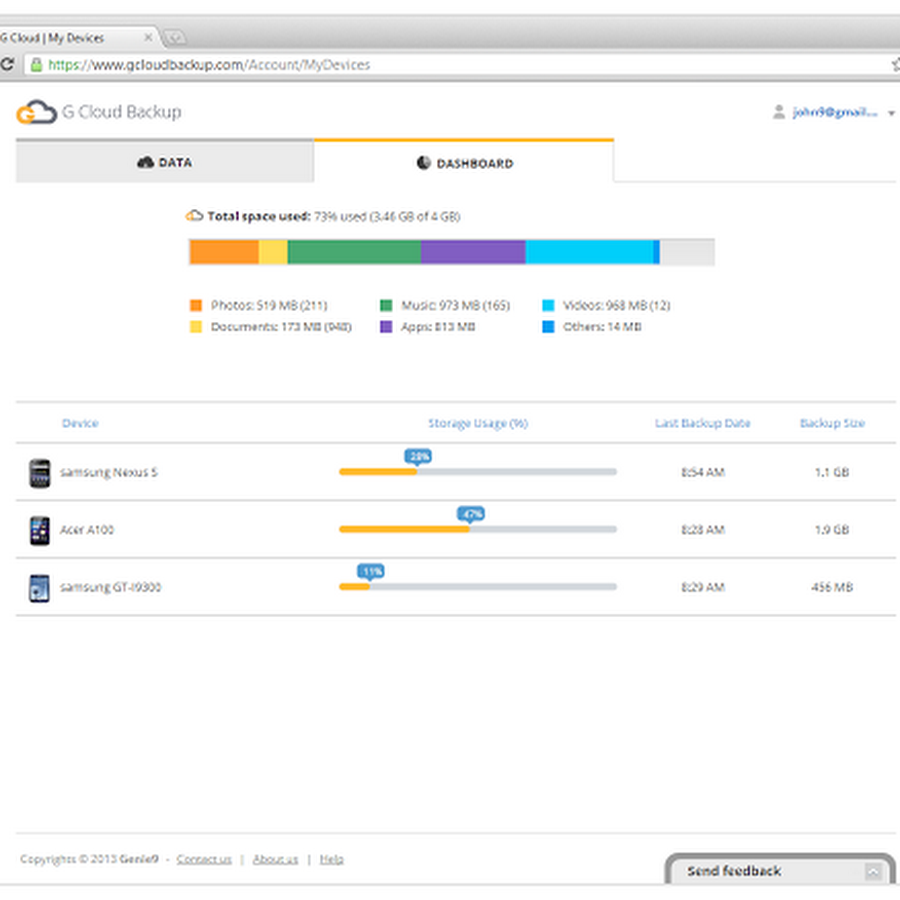Image resolution: width=900 pixels, height=900 pixels.
Task: Close the G Cloud My Devices browser tab
Action: (x=148, y=37)
